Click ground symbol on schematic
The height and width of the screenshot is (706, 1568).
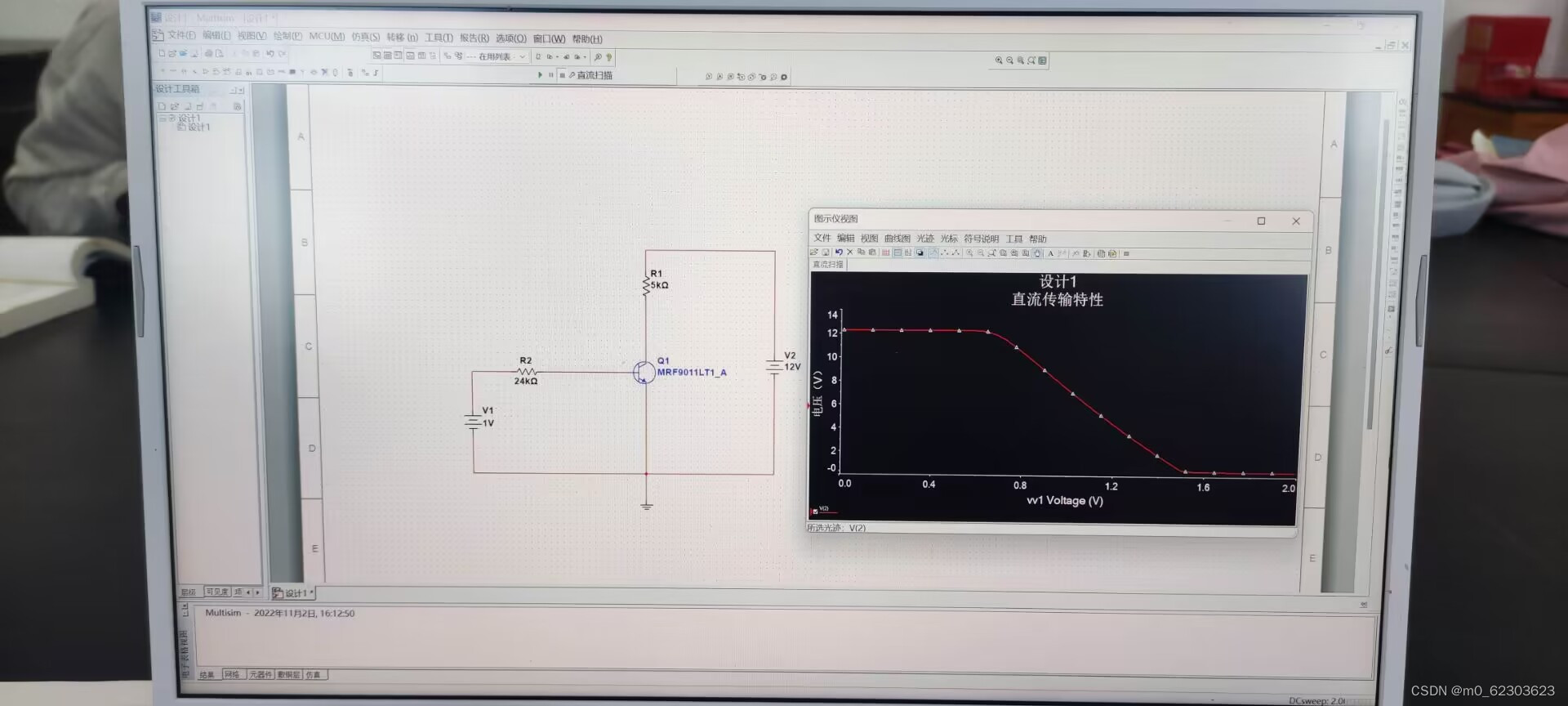point(647,506)
